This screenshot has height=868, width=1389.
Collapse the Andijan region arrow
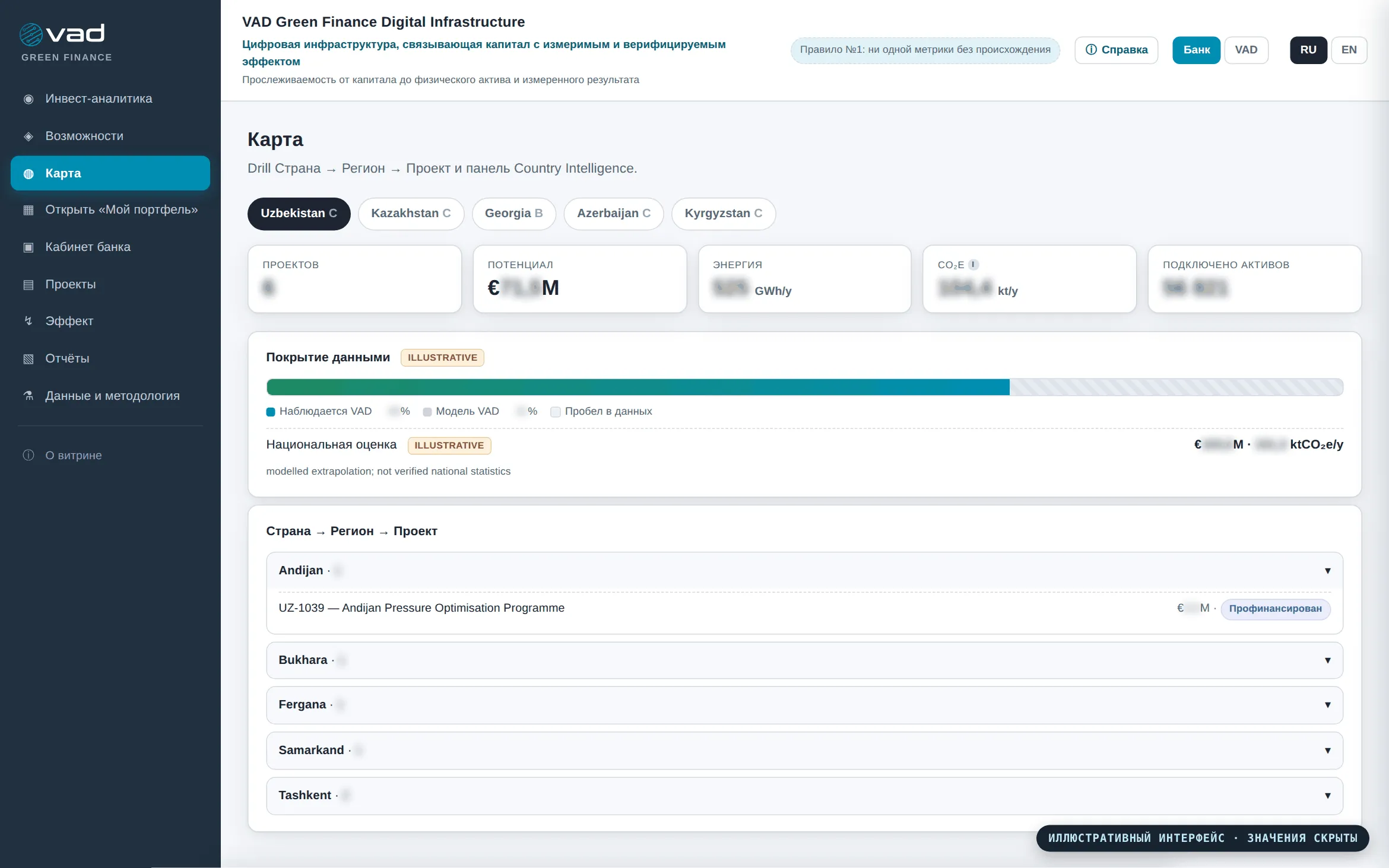point(1327,571)
